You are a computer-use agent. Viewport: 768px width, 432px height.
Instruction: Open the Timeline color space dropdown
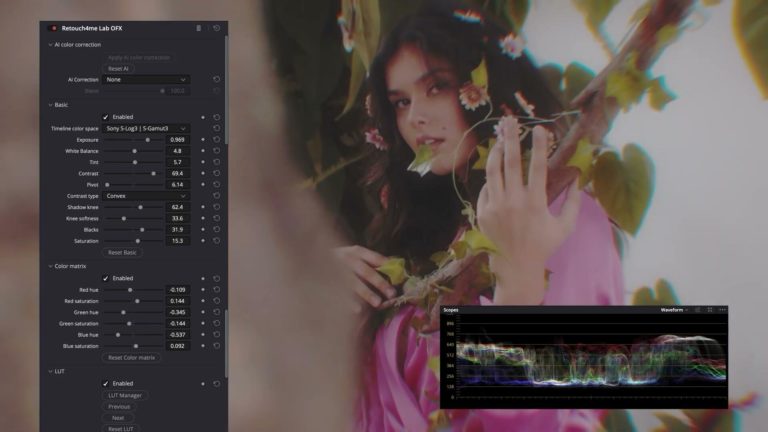click(146, 128)
